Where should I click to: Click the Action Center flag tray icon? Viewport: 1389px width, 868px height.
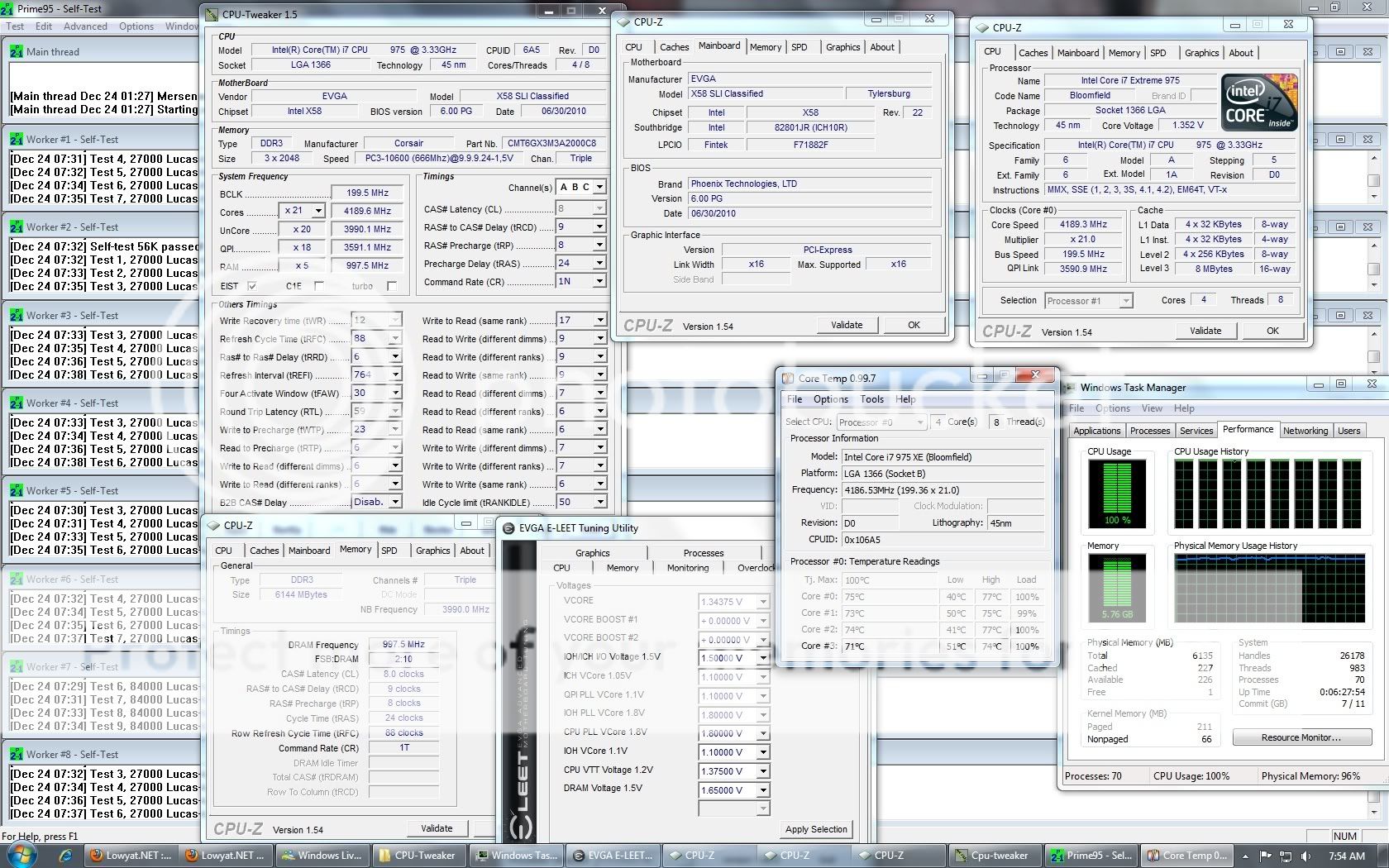click(1266, 856)
